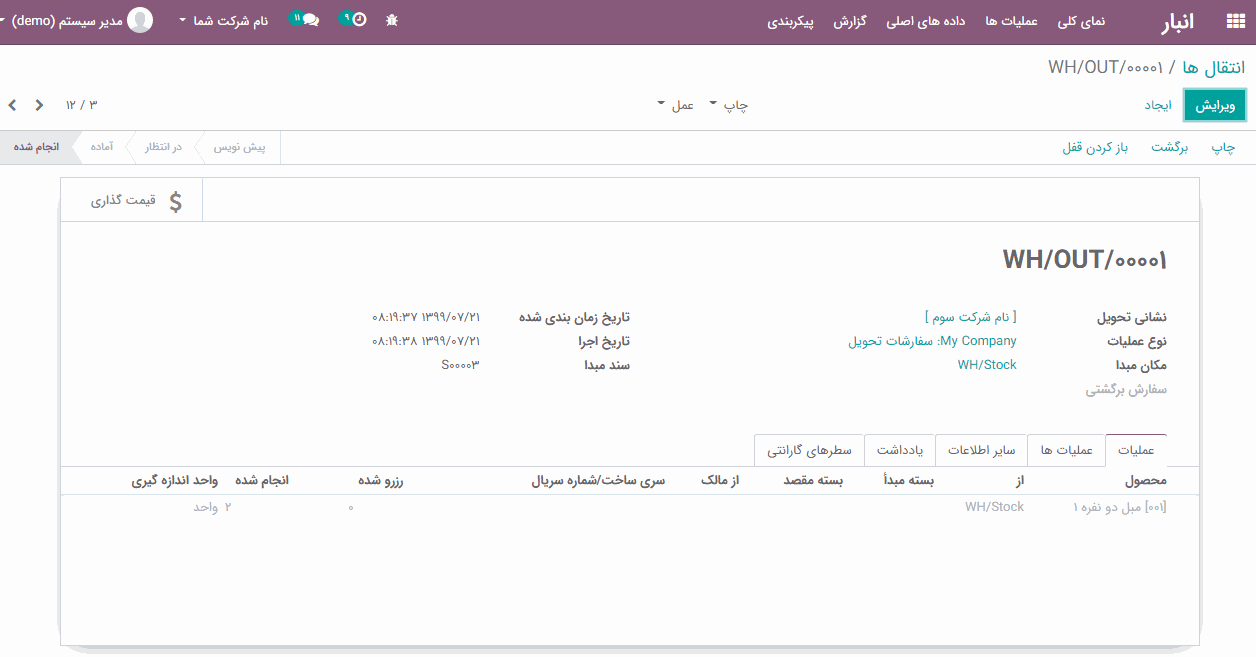Open the پیکربندی menu
This screenshot has width=1256, height=657.
[x=791, y=21]
